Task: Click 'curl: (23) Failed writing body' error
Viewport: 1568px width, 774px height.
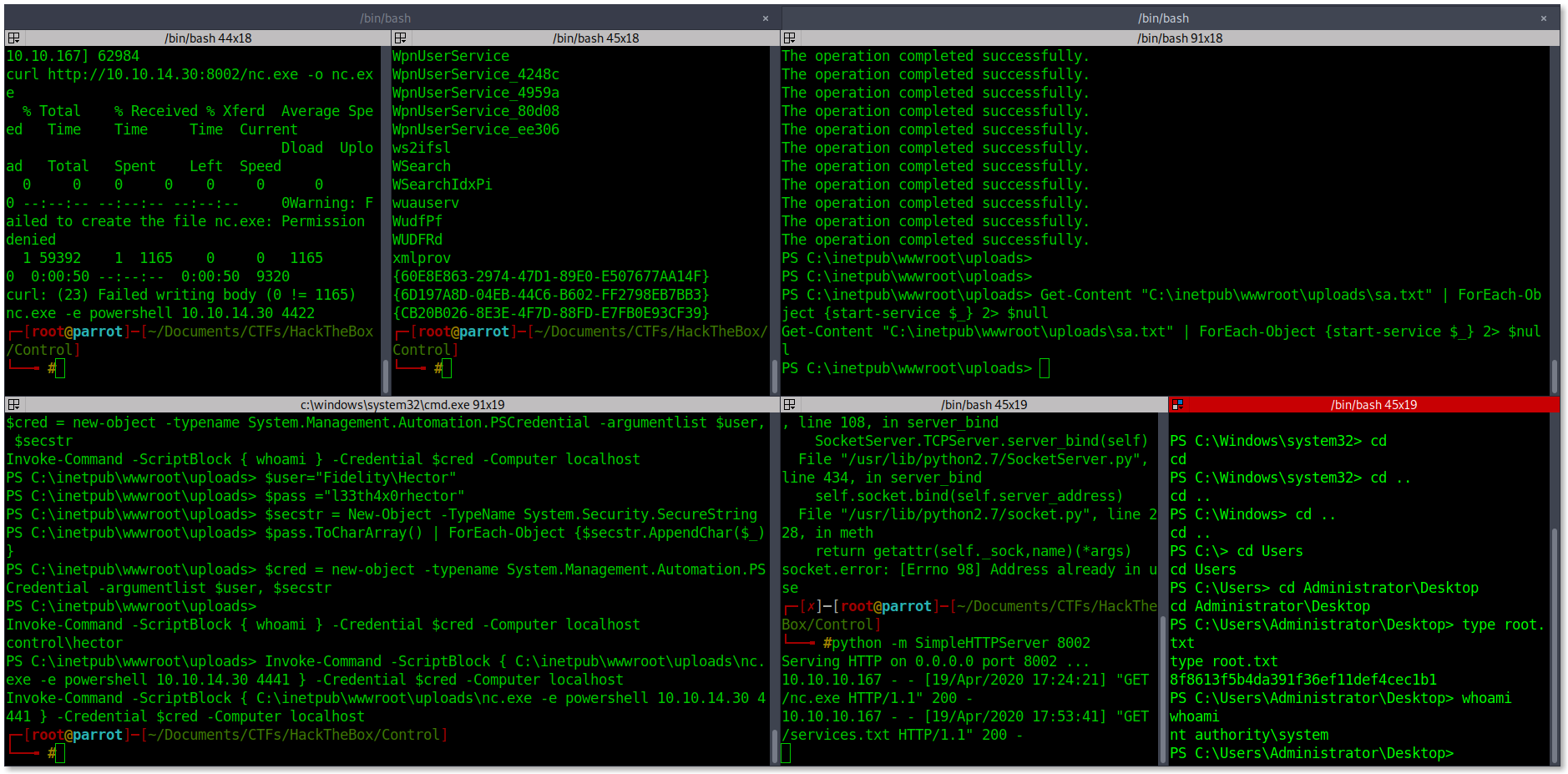Action: (181, 295)
